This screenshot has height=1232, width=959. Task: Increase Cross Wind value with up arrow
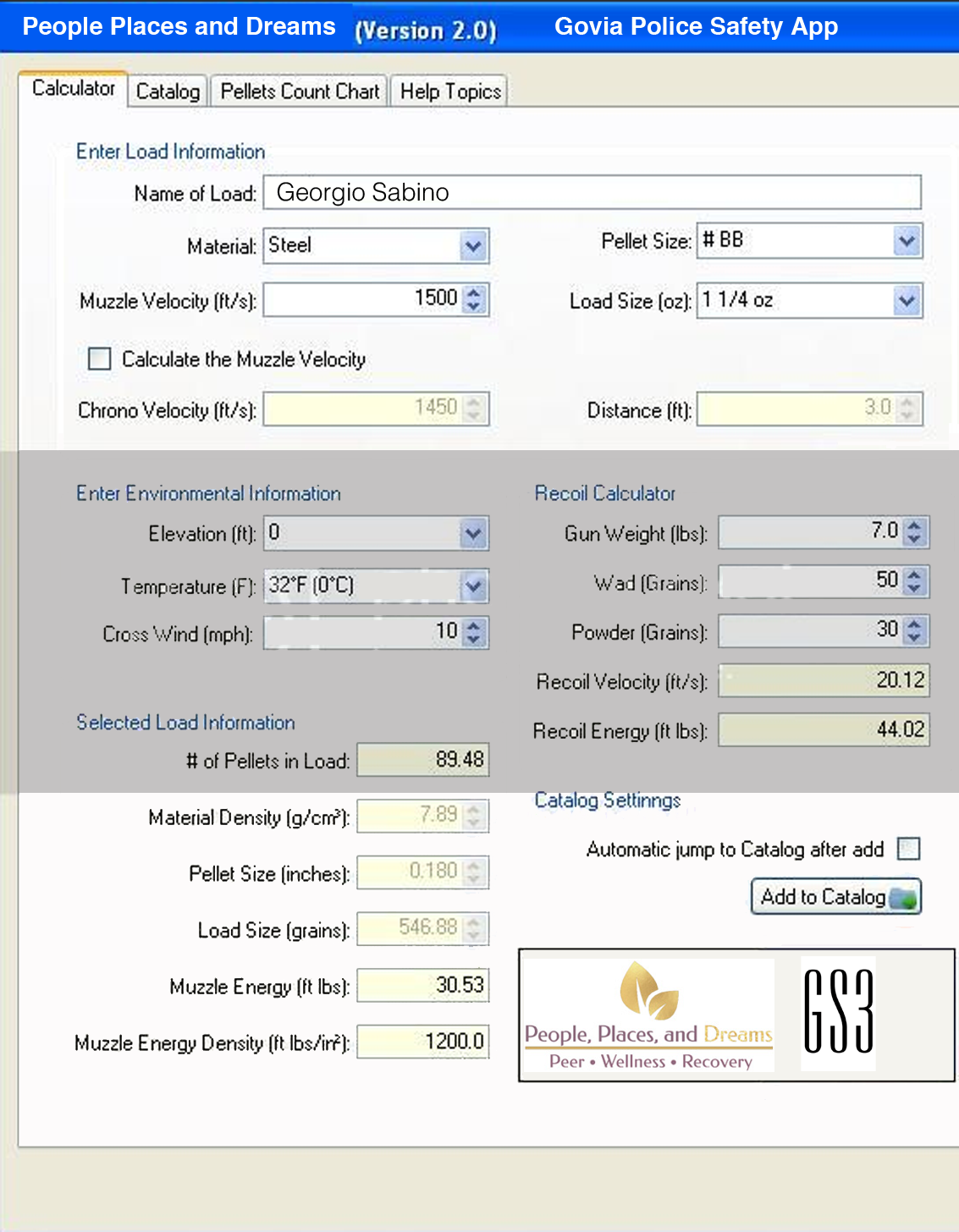(x=474, y=626)
